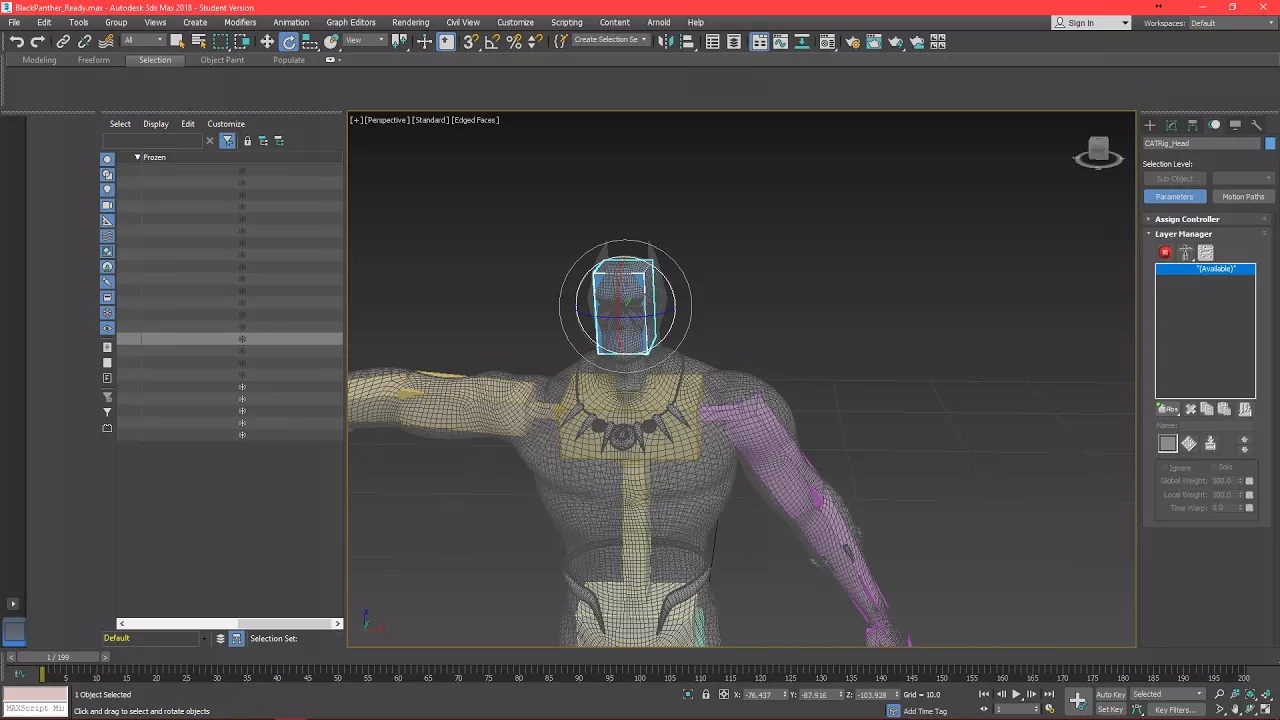Open the Graph Editors menu
The width and height of the screenshot is (1280, 720).
351,22
